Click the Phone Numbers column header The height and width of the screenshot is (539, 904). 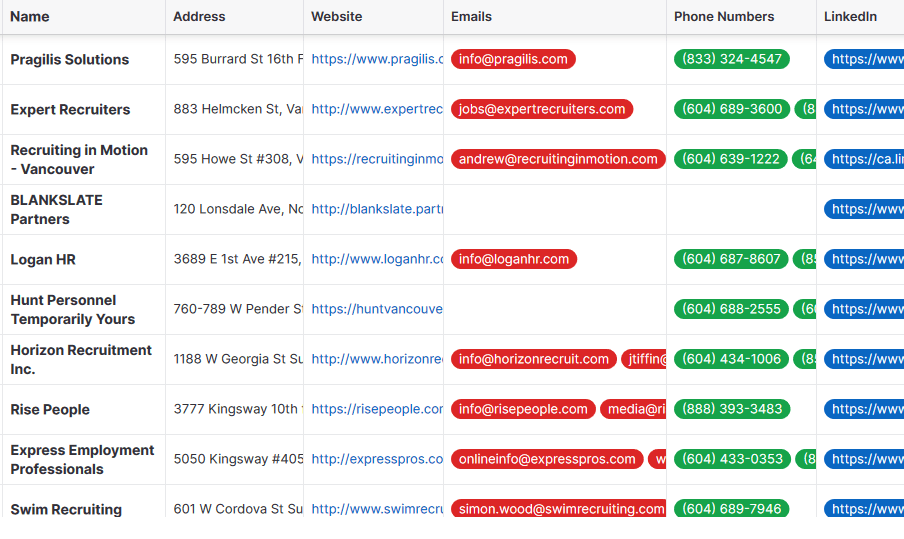pyautogui.click(x=724, y=16)
